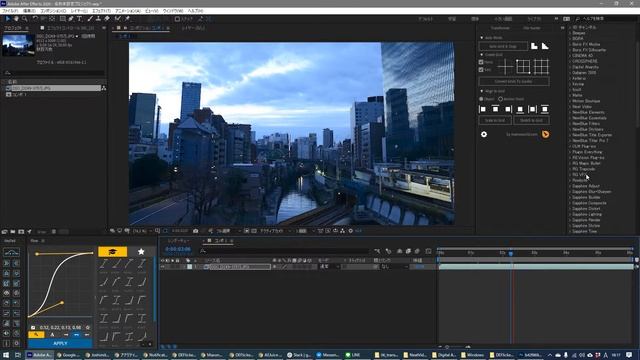Open the Windows Start button

pos(6,355)
